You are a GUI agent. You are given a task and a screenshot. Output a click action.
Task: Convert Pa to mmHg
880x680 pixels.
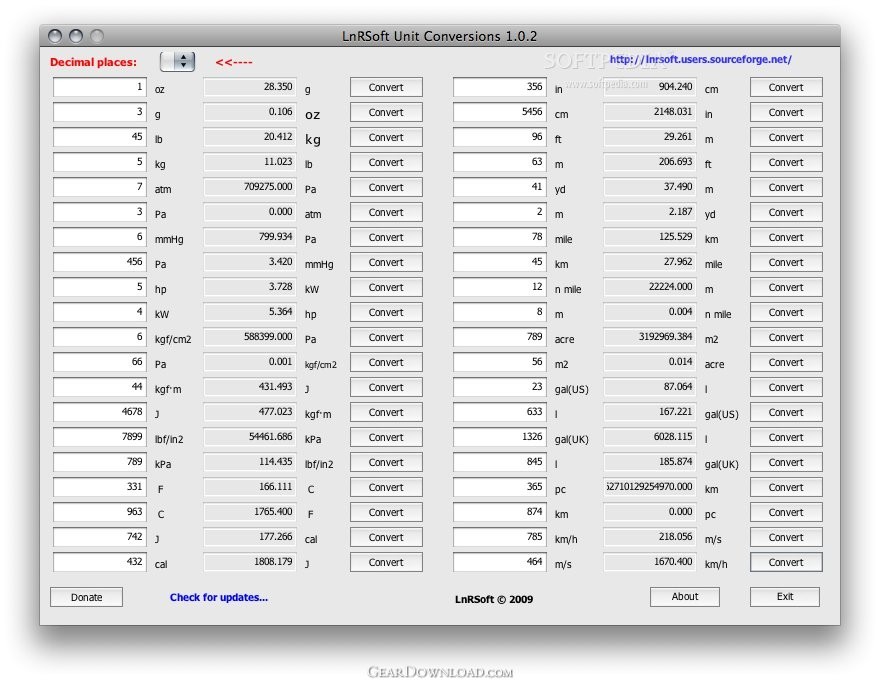tap(386, 262)
